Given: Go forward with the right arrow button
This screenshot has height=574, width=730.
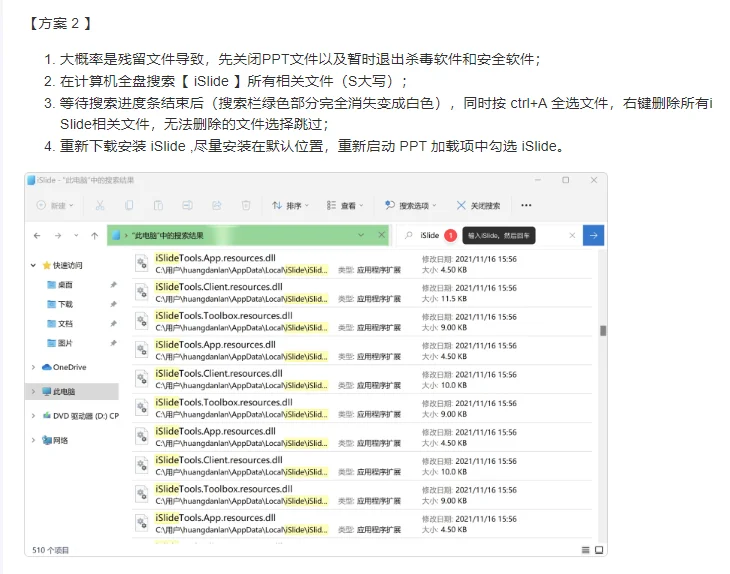Looking at the screenshot, I should [58, 236].
